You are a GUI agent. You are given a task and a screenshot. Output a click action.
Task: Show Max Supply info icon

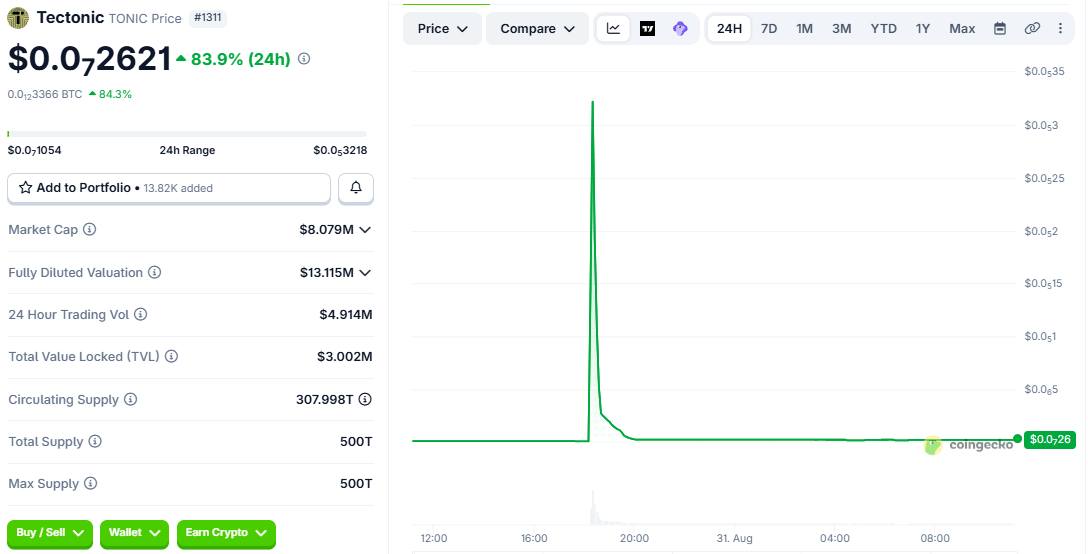point(90,483)
